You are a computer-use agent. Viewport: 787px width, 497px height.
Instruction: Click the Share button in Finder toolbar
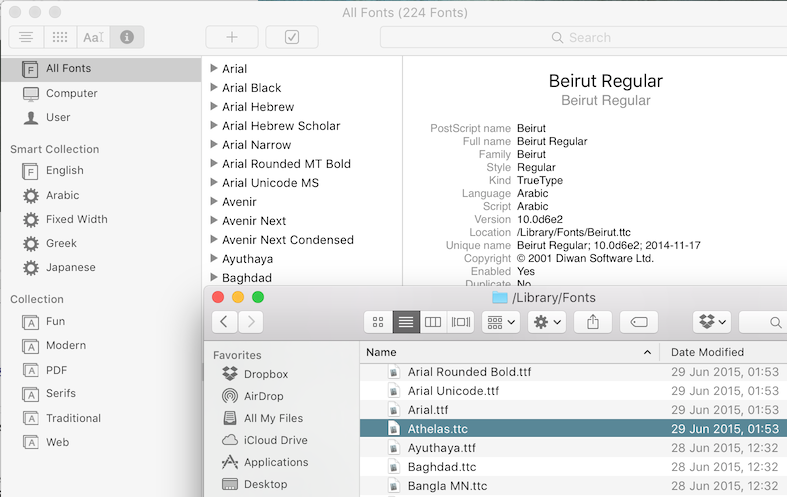(x=592, y=322)
